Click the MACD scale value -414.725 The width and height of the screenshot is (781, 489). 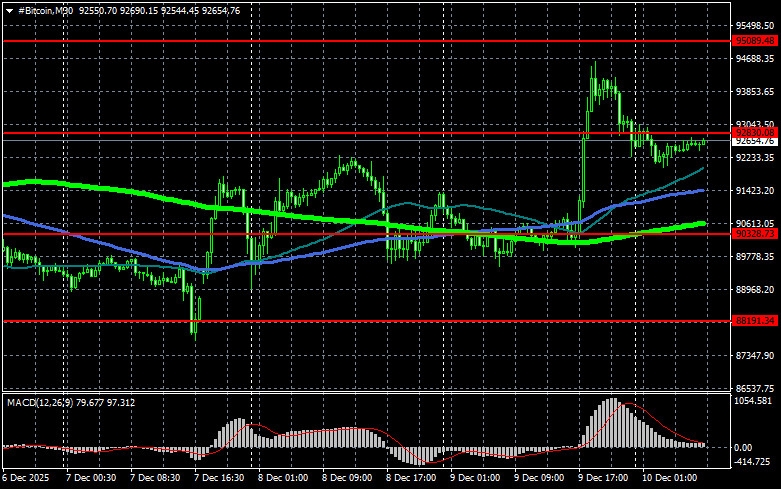(x=752, y=462)
